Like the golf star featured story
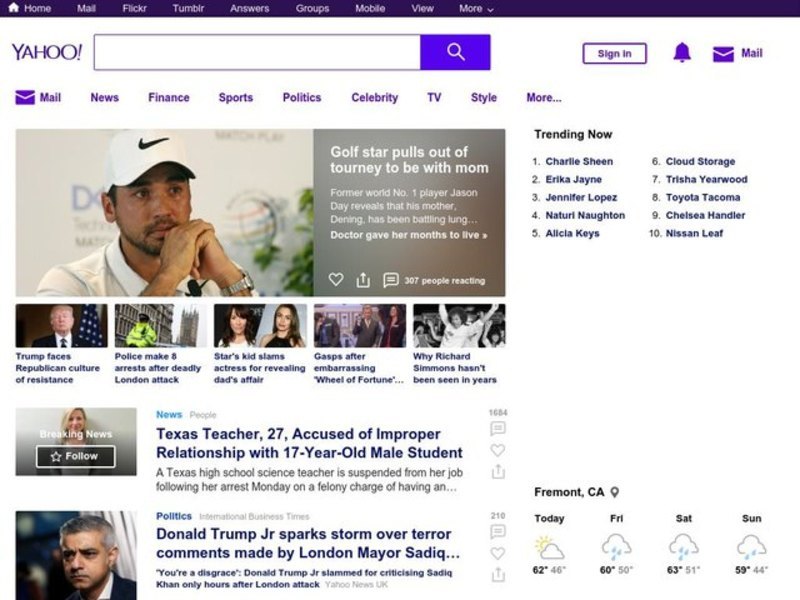Image resolution: width=800 pixels, height=600 pixels. coord(336,280)
